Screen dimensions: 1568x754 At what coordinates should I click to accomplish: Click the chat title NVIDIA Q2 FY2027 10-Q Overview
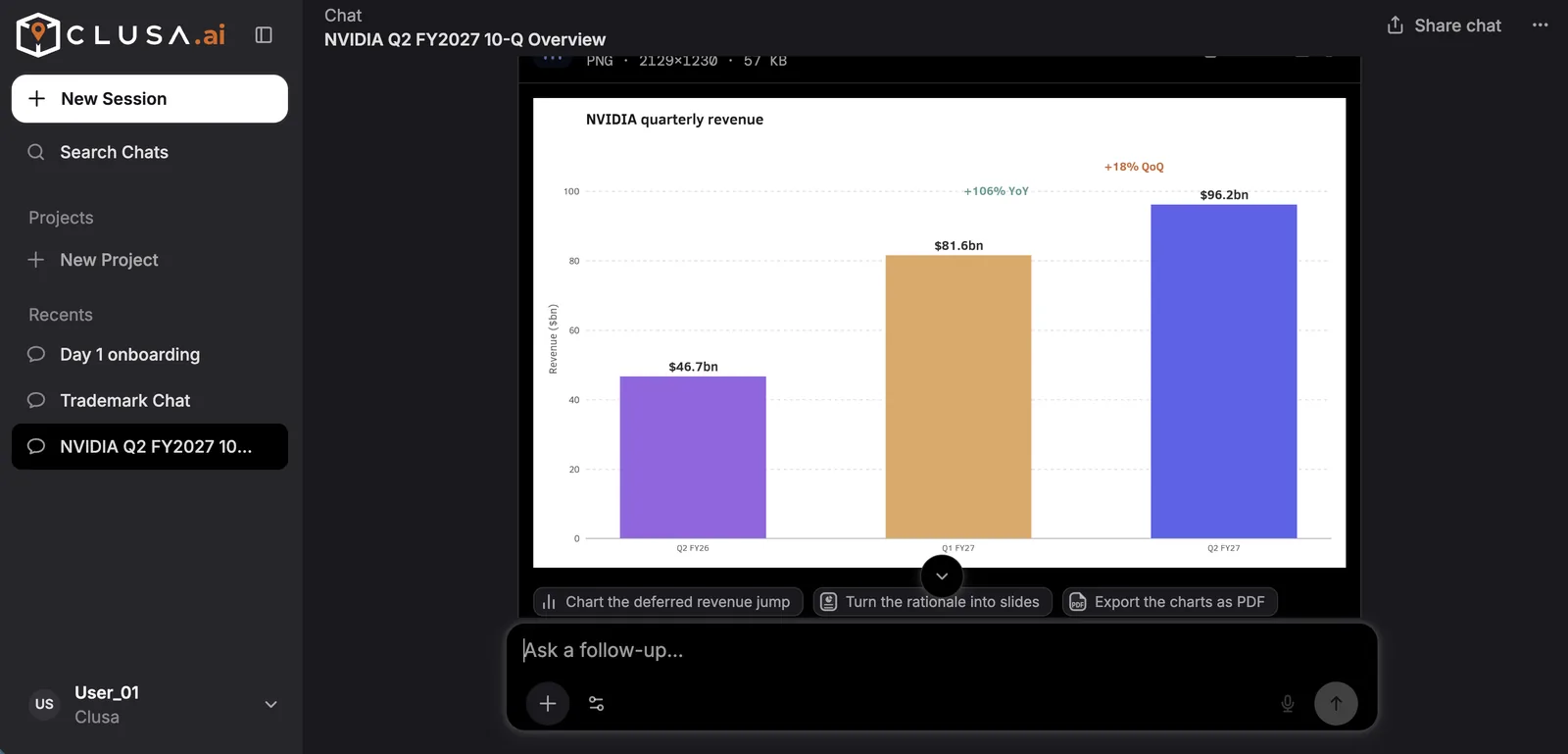[465, 40]
